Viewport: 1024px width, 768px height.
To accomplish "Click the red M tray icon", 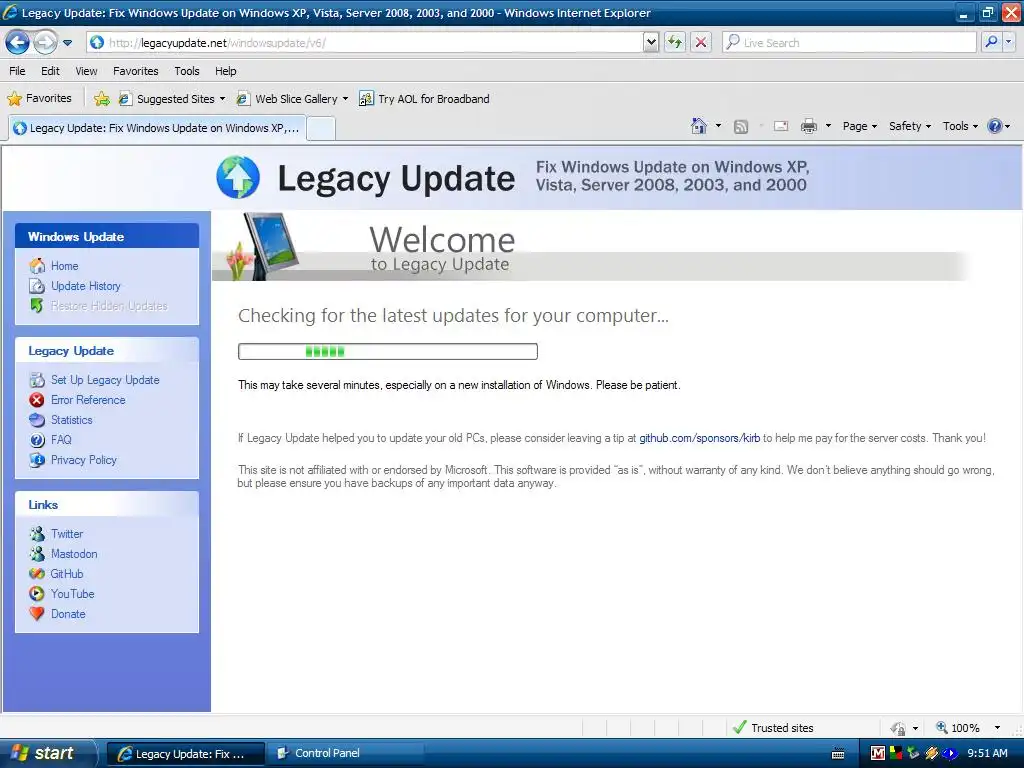I will click(878, 754).
